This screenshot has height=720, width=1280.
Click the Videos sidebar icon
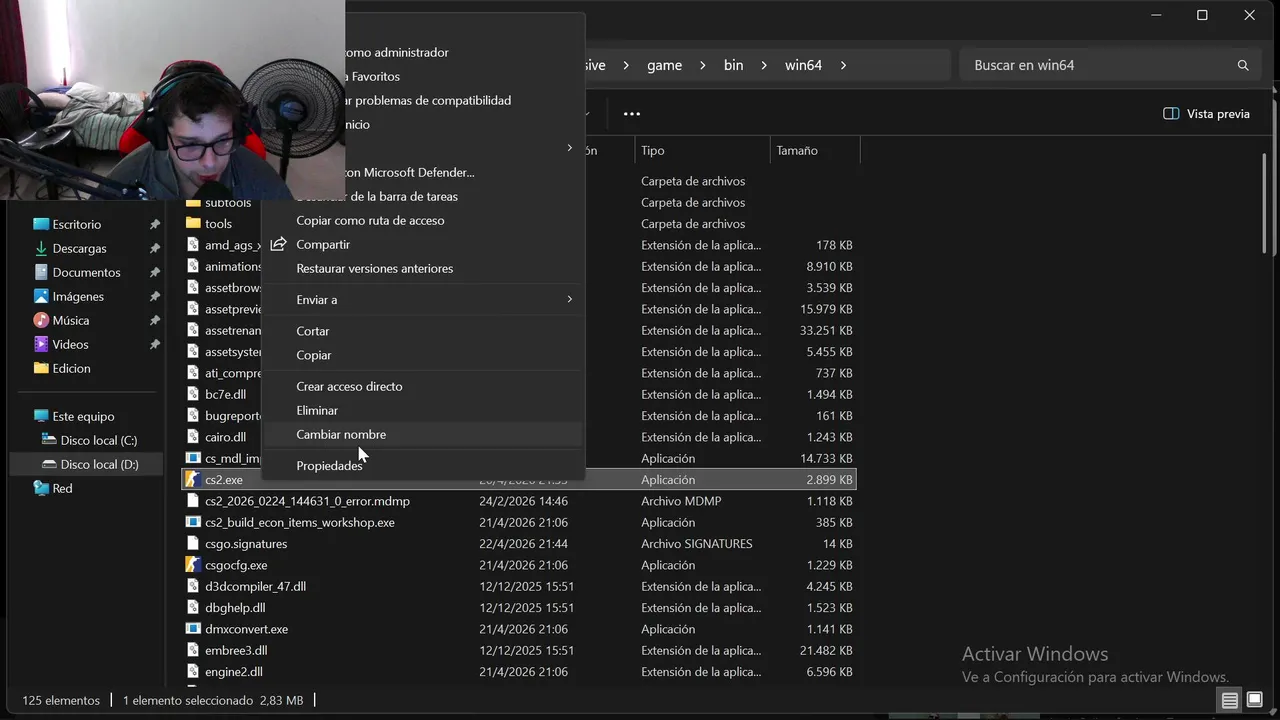41,344
